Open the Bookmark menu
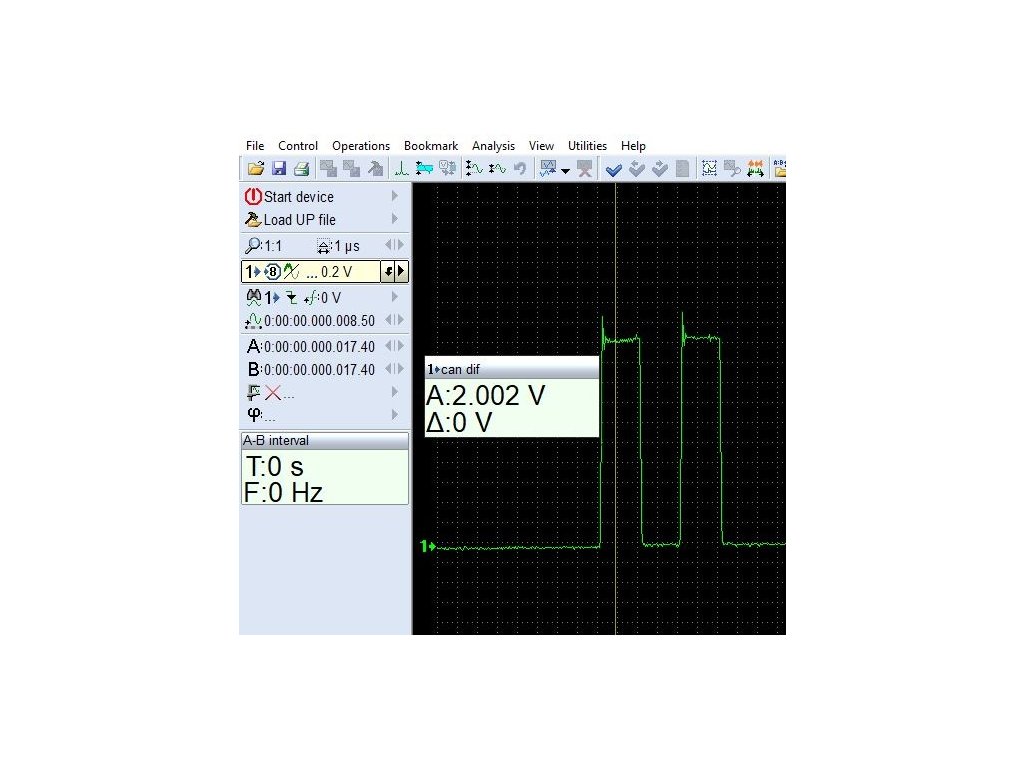 pos(430,146)
